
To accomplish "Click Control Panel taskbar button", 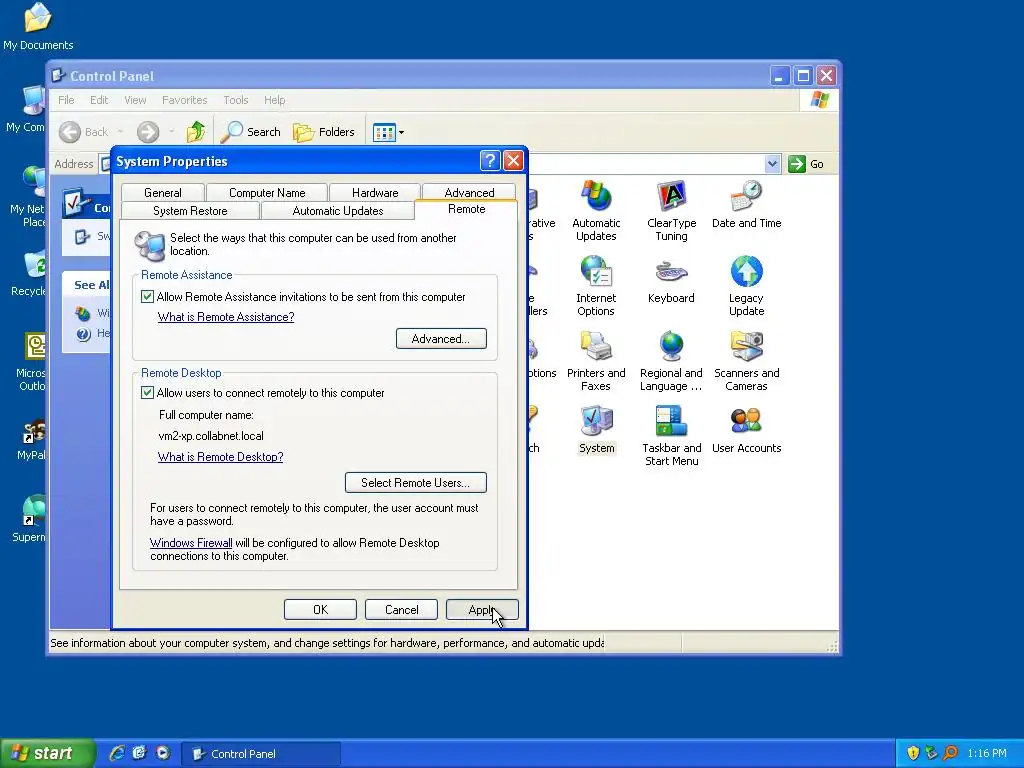I will [x=260, y=753].
